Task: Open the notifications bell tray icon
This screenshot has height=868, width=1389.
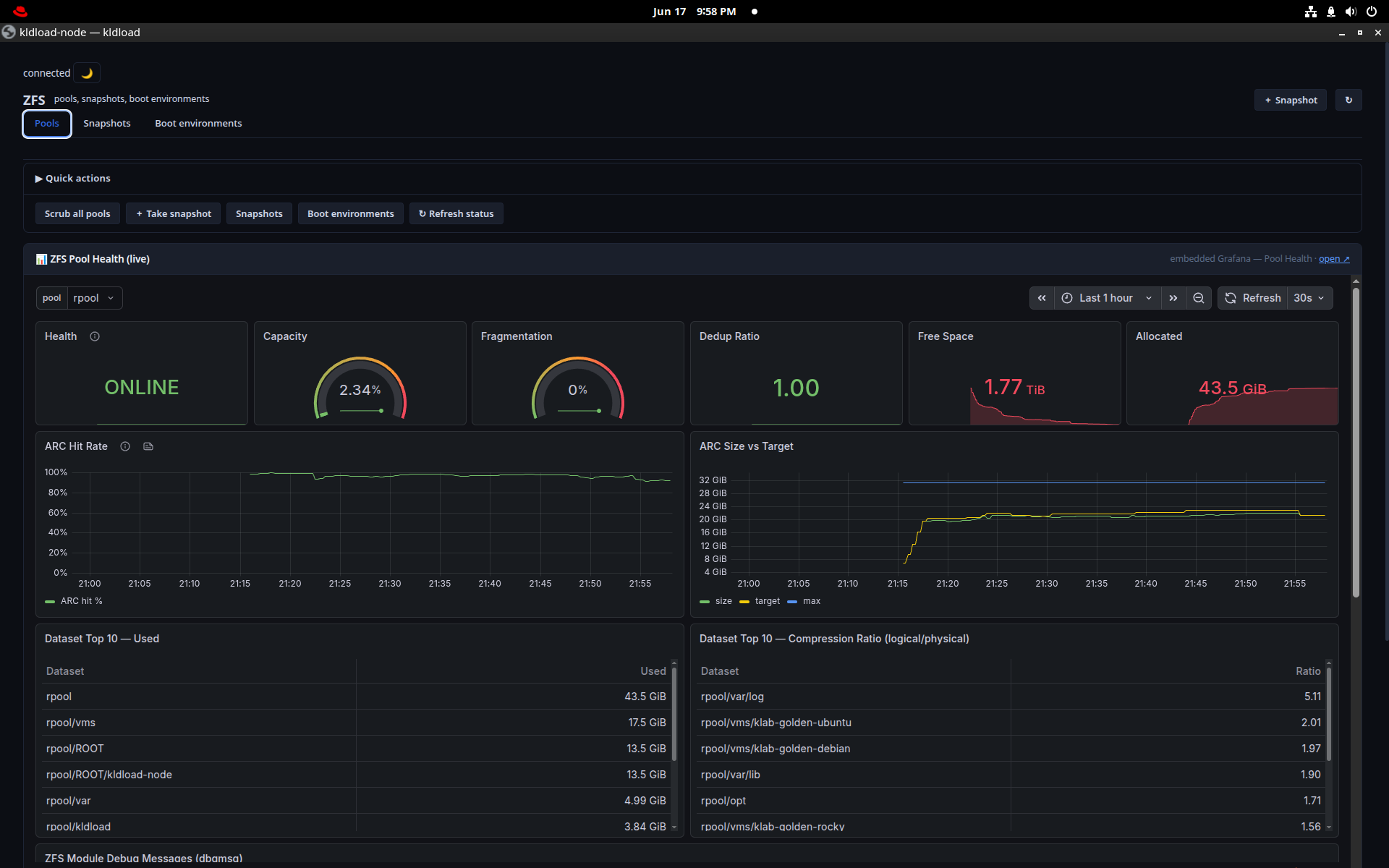Action: click(1331, 12)
